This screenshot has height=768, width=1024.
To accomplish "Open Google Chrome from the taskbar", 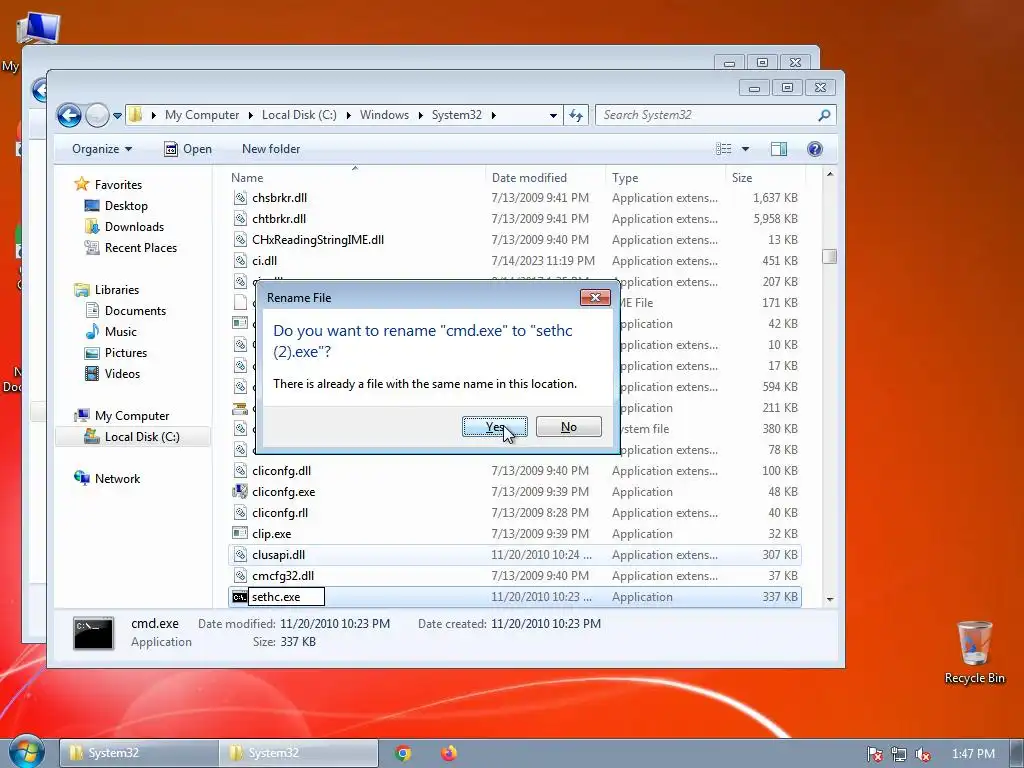I will (403, 754).
